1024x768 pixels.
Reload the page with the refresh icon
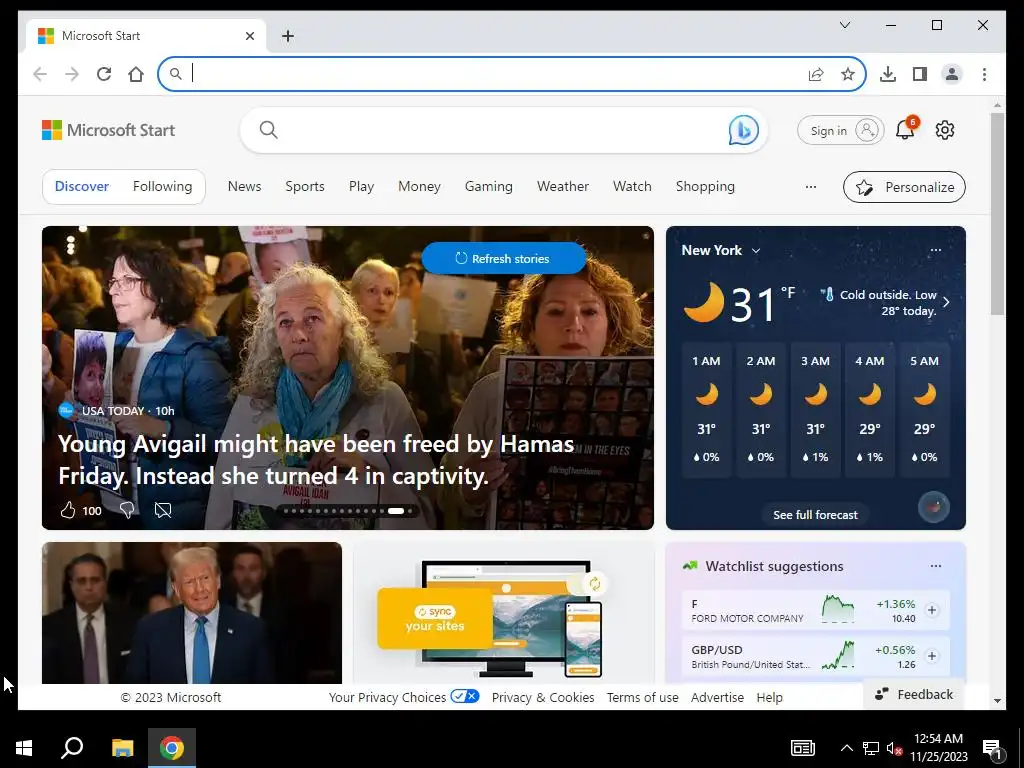click(104, 74)
